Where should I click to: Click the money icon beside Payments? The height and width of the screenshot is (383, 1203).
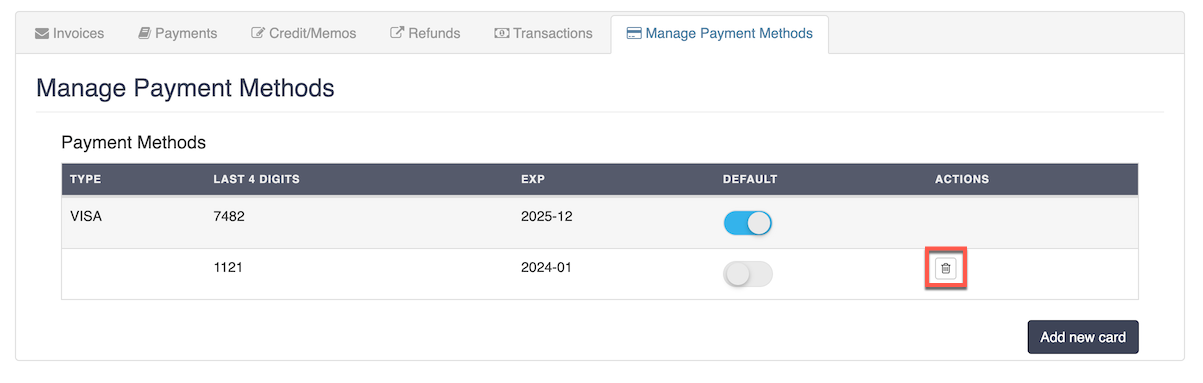click(x=145, y=33)
